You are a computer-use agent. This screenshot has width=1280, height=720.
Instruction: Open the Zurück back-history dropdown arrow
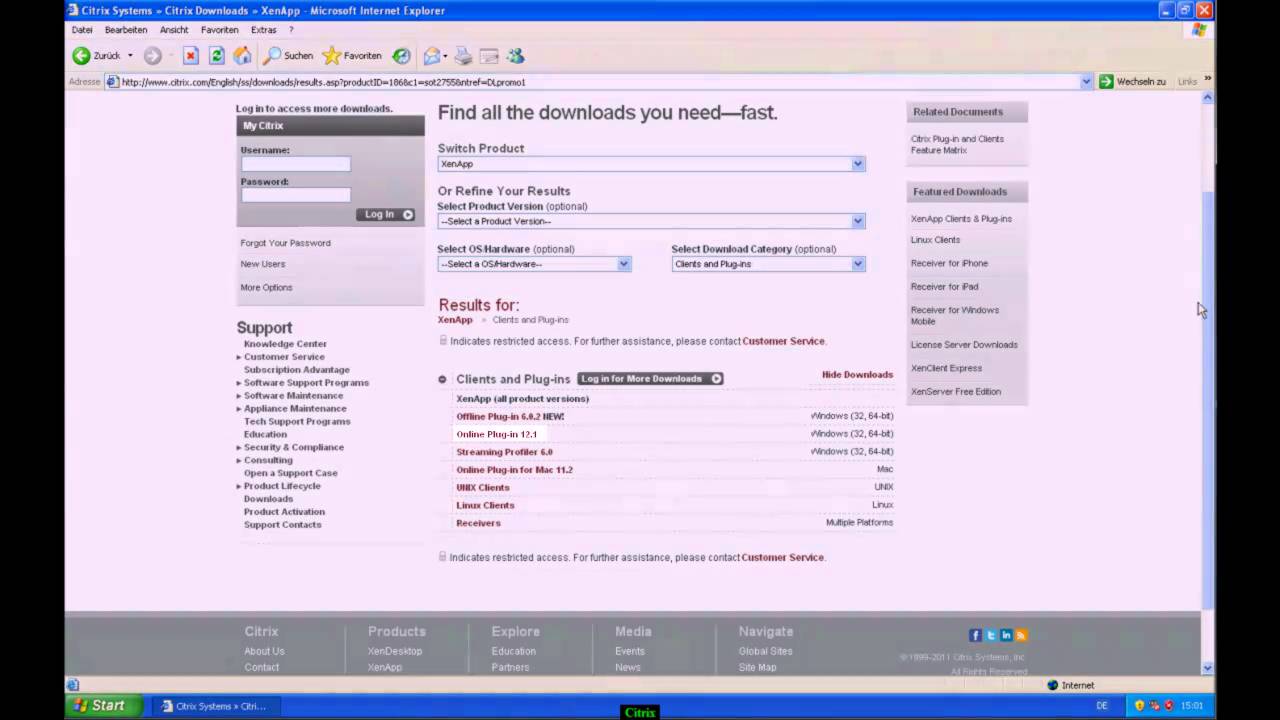point(130,56)
